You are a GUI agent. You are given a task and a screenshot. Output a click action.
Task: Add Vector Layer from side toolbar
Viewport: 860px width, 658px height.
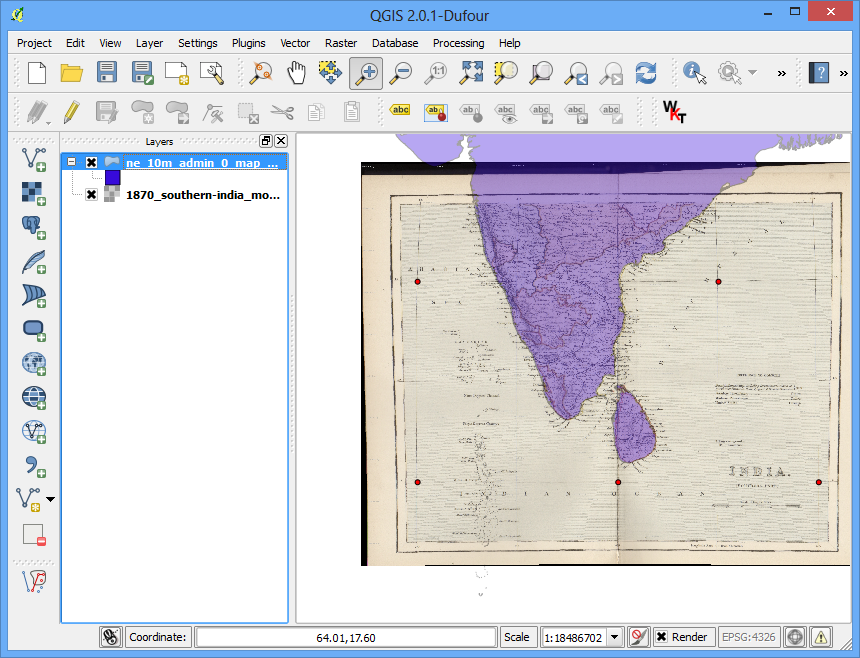coord(34,159)
